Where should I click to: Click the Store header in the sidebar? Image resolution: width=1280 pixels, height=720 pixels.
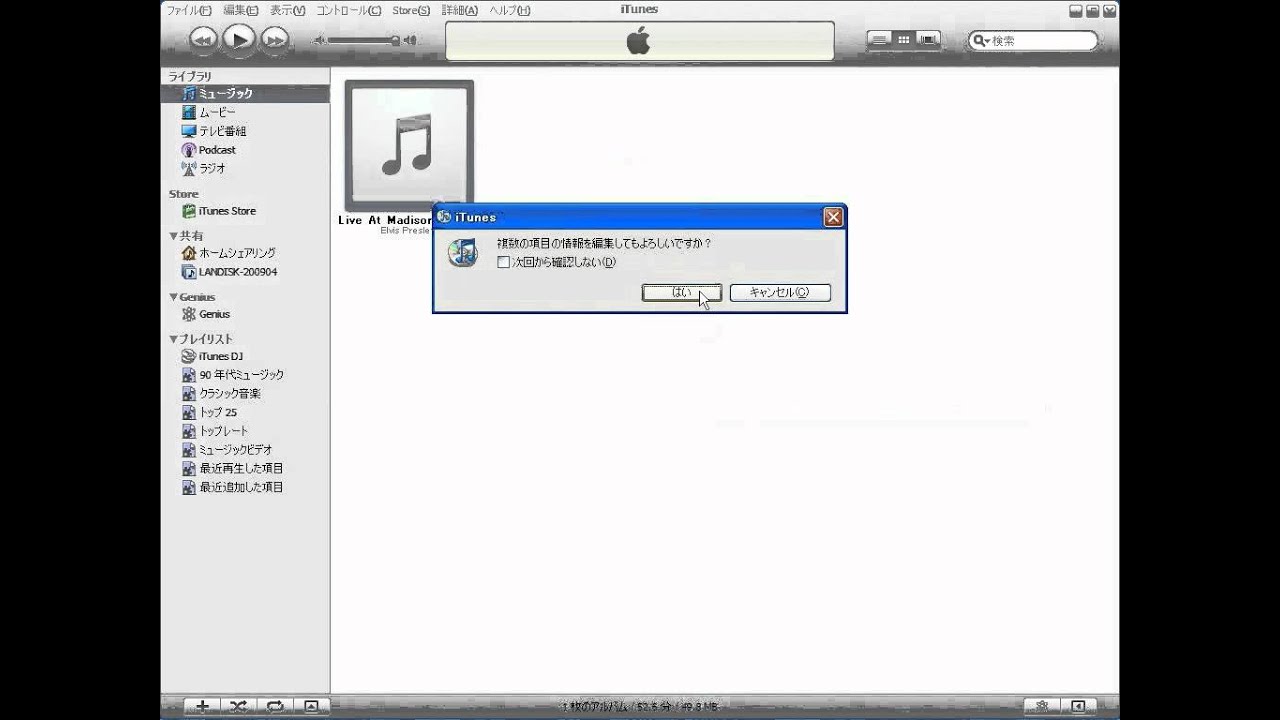[184, 194]
